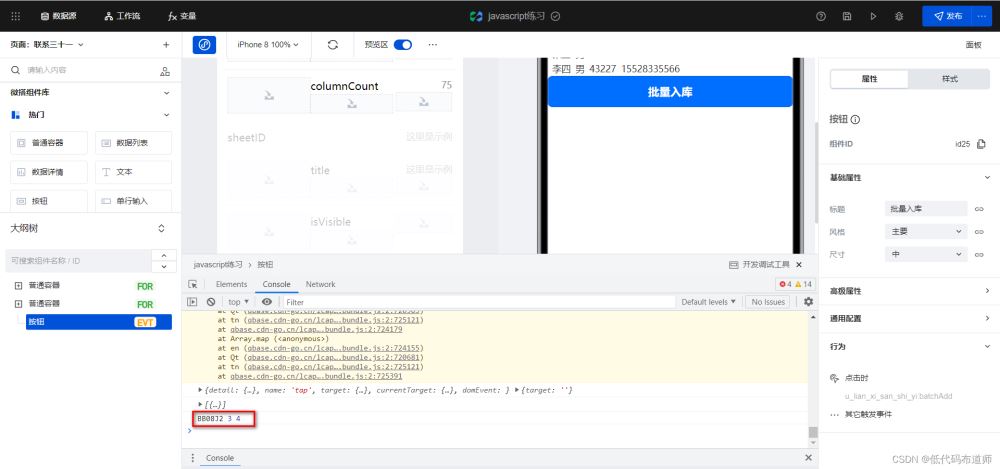Viewport: 1000px width, 469px height.
Task: Collapse the 热门 popular components group
Action: (166, 115)
